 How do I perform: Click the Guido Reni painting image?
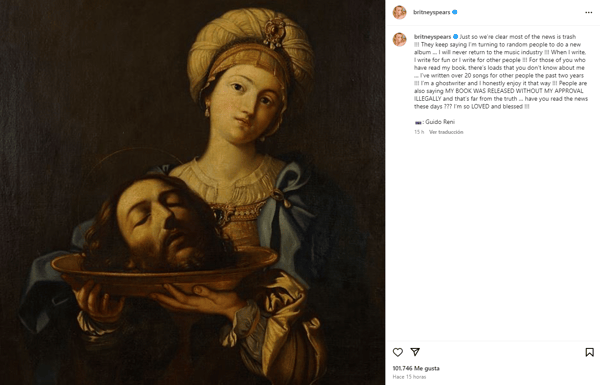pyautogui.click(x=192, y=192)
